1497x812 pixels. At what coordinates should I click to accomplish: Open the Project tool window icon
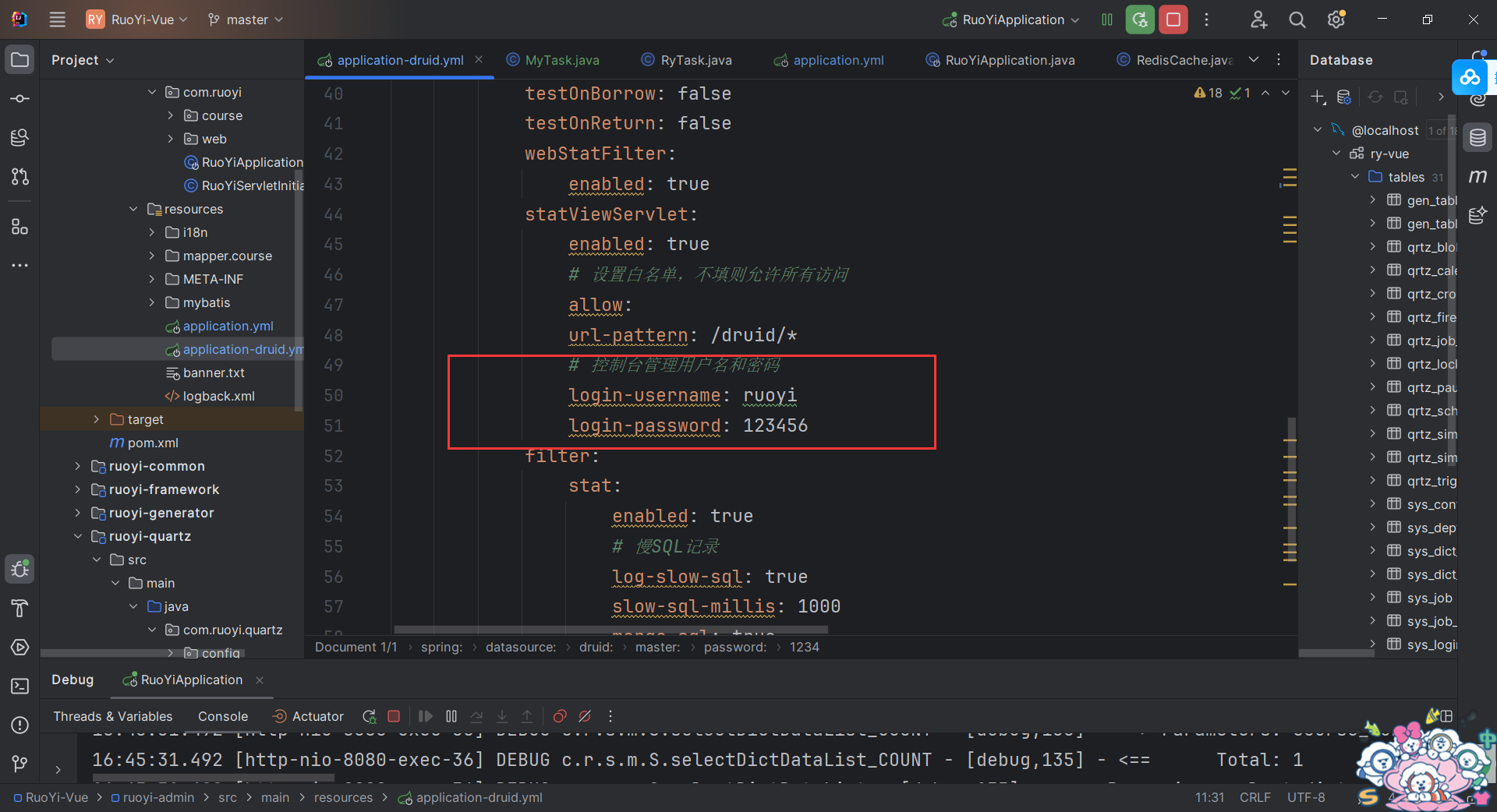[x=20, y=60]
